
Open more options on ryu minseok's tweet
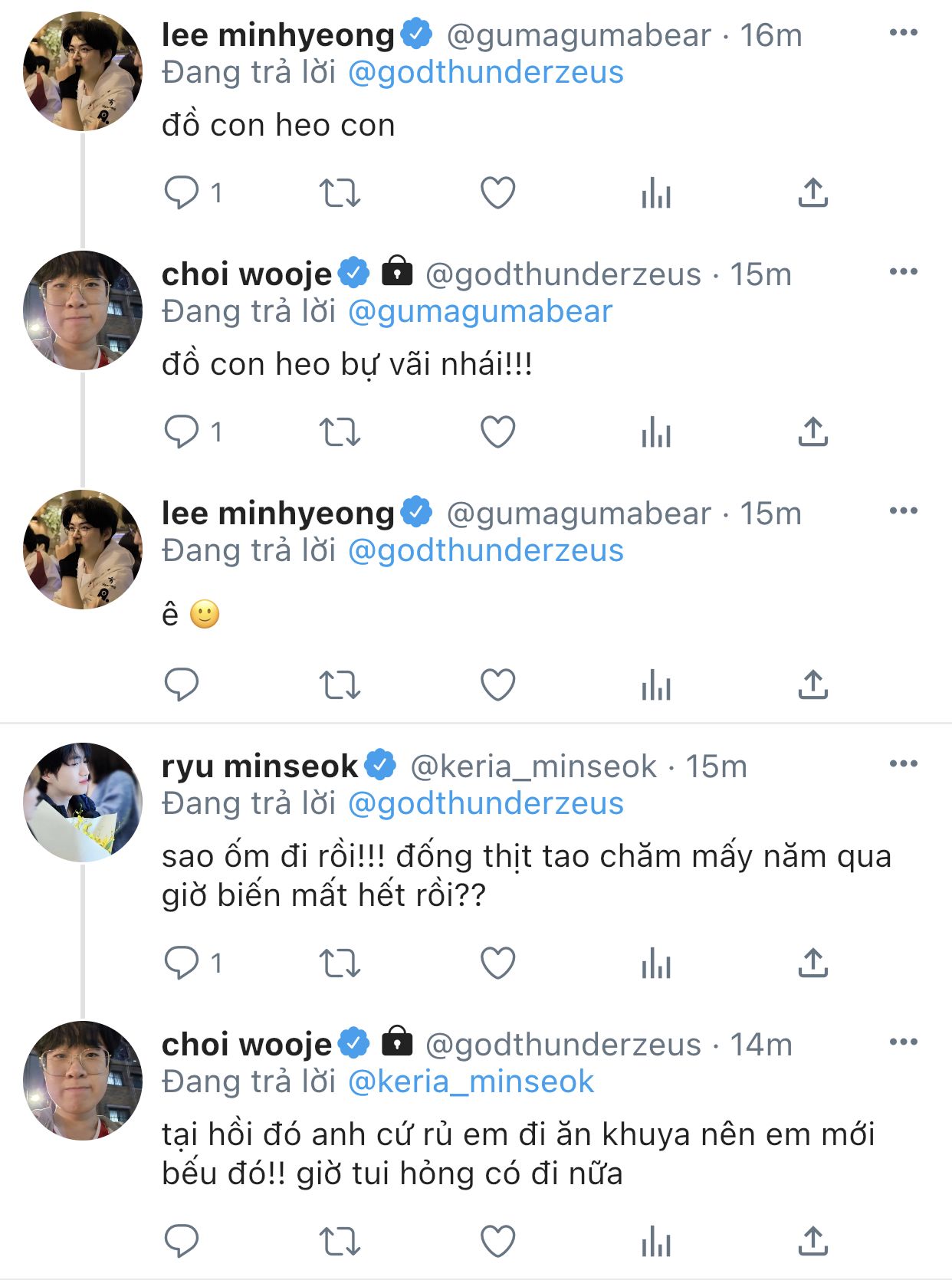click(903, 763)
